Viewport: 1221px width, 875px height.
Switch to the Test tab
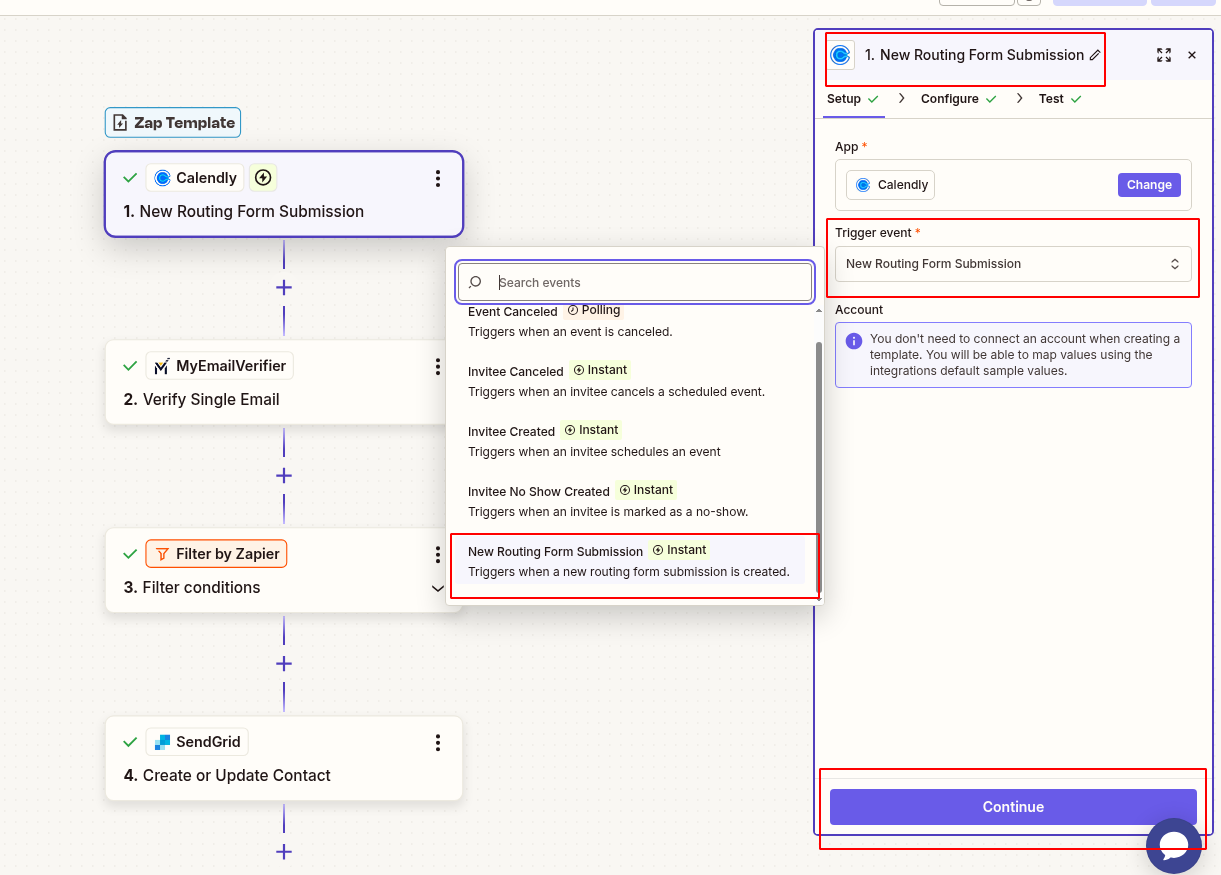[1051, 98]
